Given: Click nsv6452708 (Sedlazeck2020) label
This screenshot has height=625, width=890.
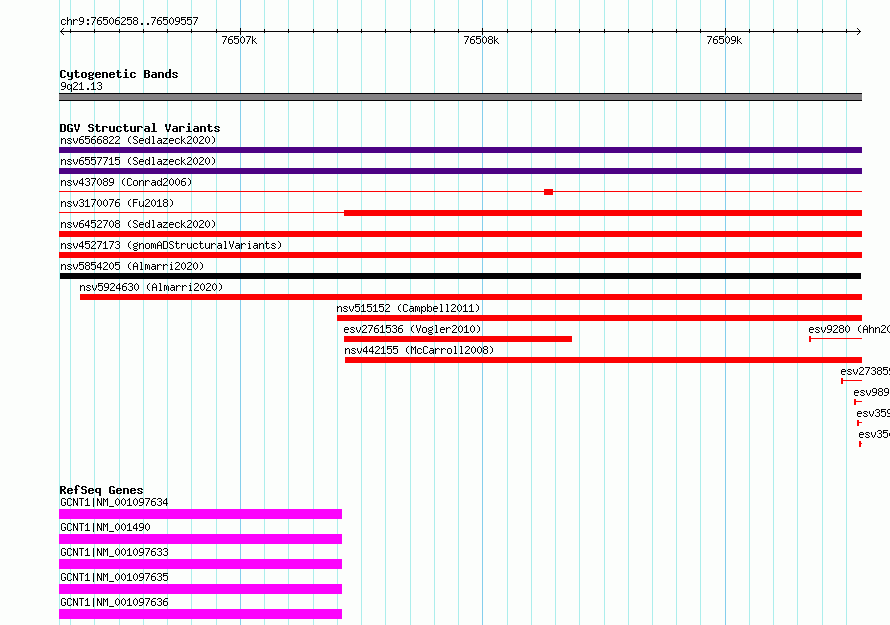Looking at the screenshot, I should click(x=138, y=224).
